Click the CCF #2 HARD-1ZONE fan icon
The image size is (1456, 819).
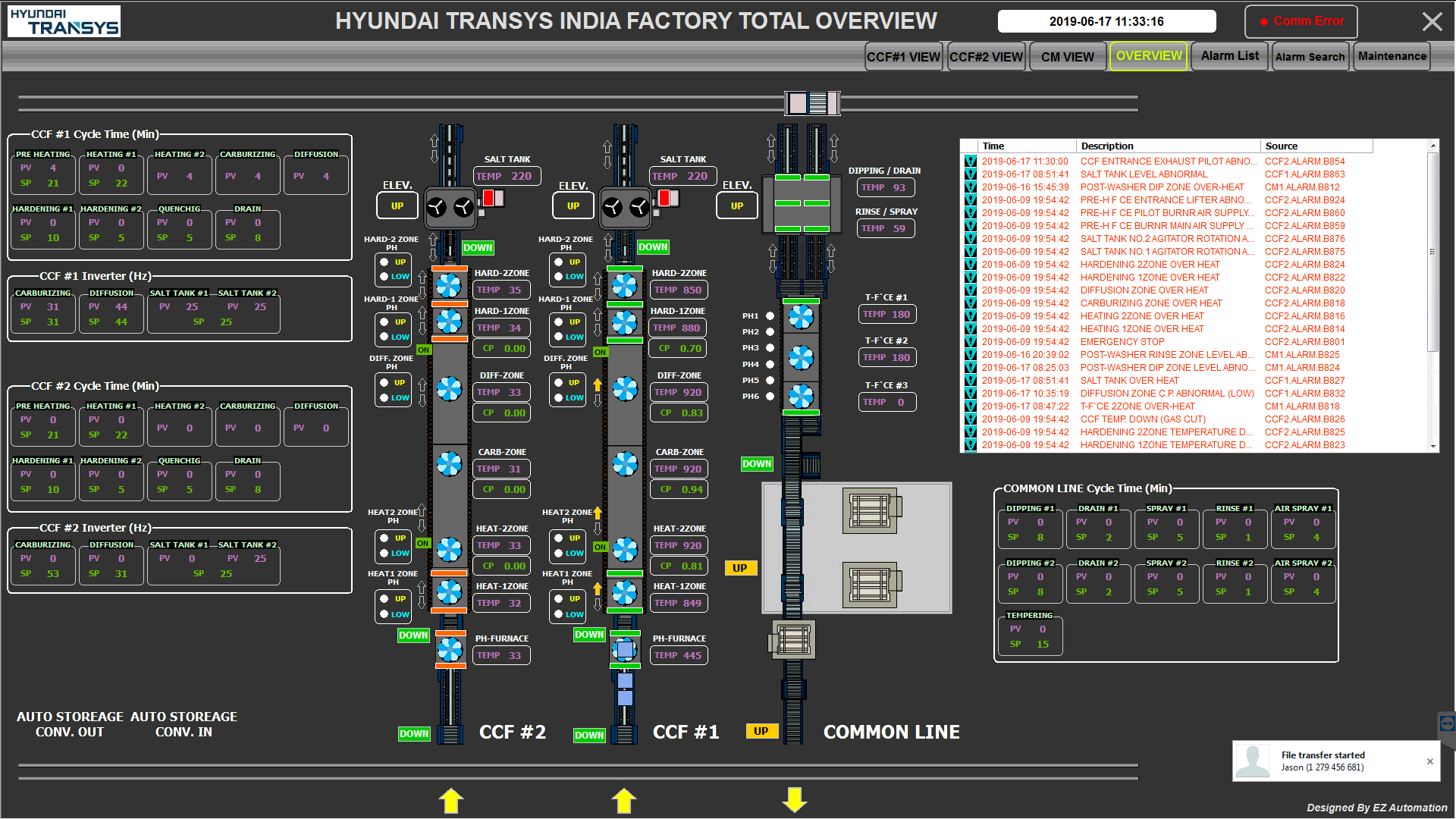pos(449,321)
